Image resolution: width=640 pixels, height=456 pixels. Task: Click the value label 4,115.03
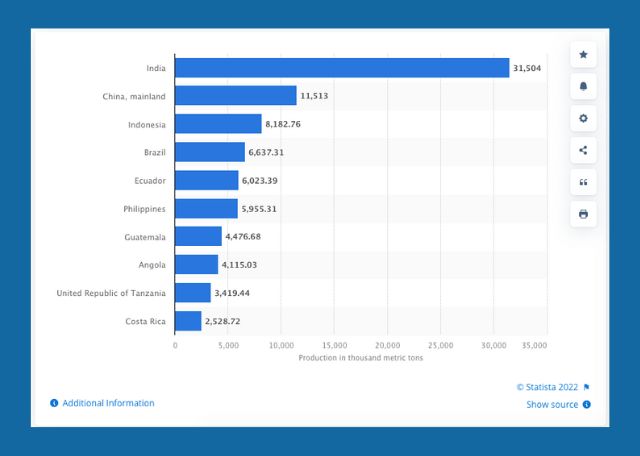(x=239, y=265)
